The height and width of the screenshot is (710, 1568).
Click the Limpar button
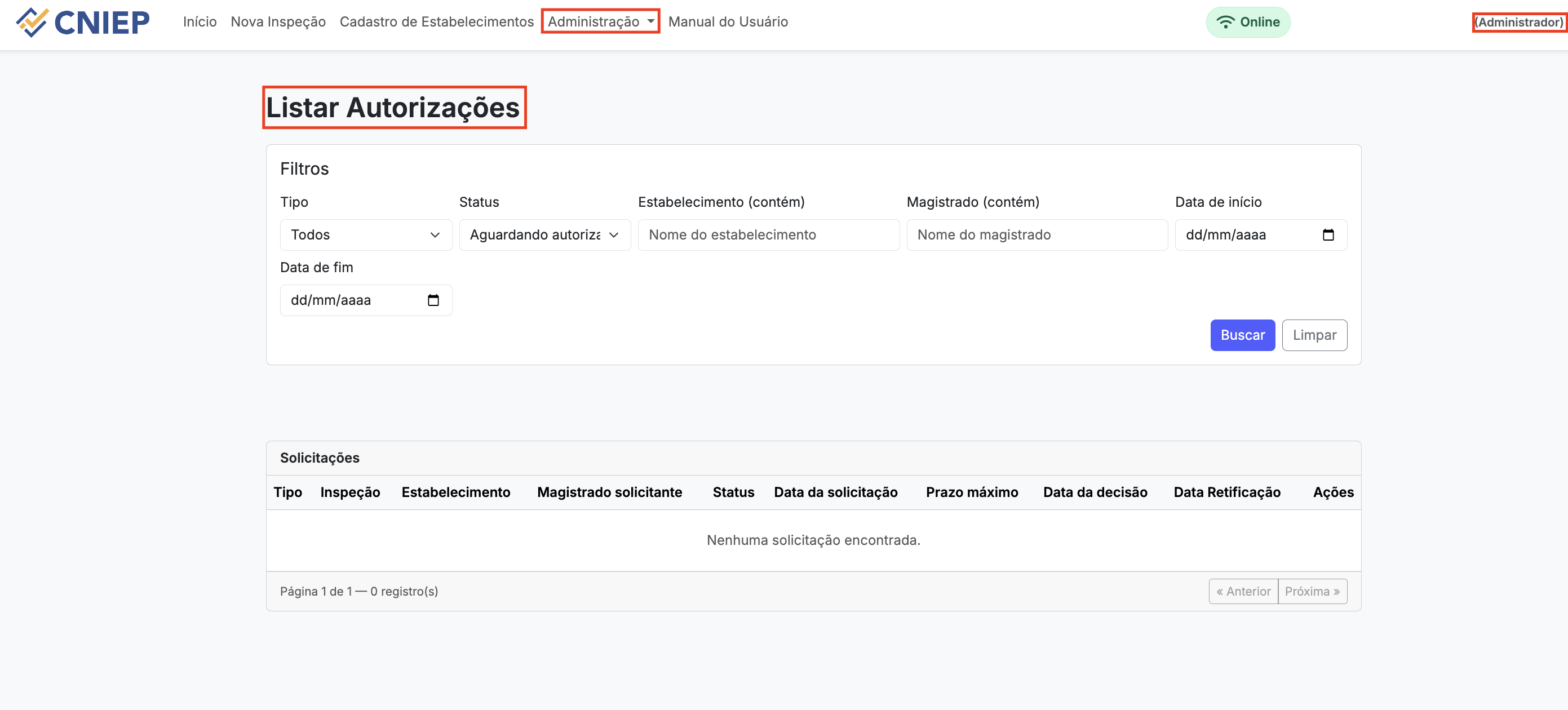pyautogui.click(x=1314, y=335)
